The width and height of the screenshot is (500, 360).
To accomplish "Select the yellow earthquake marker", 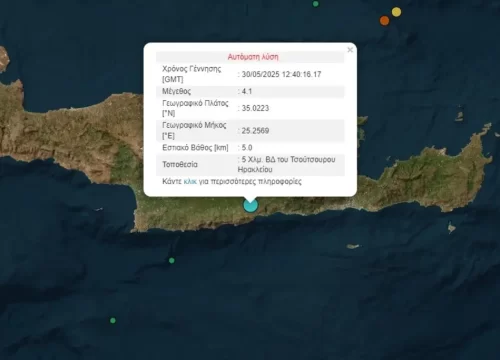I will tap(396, 12).
